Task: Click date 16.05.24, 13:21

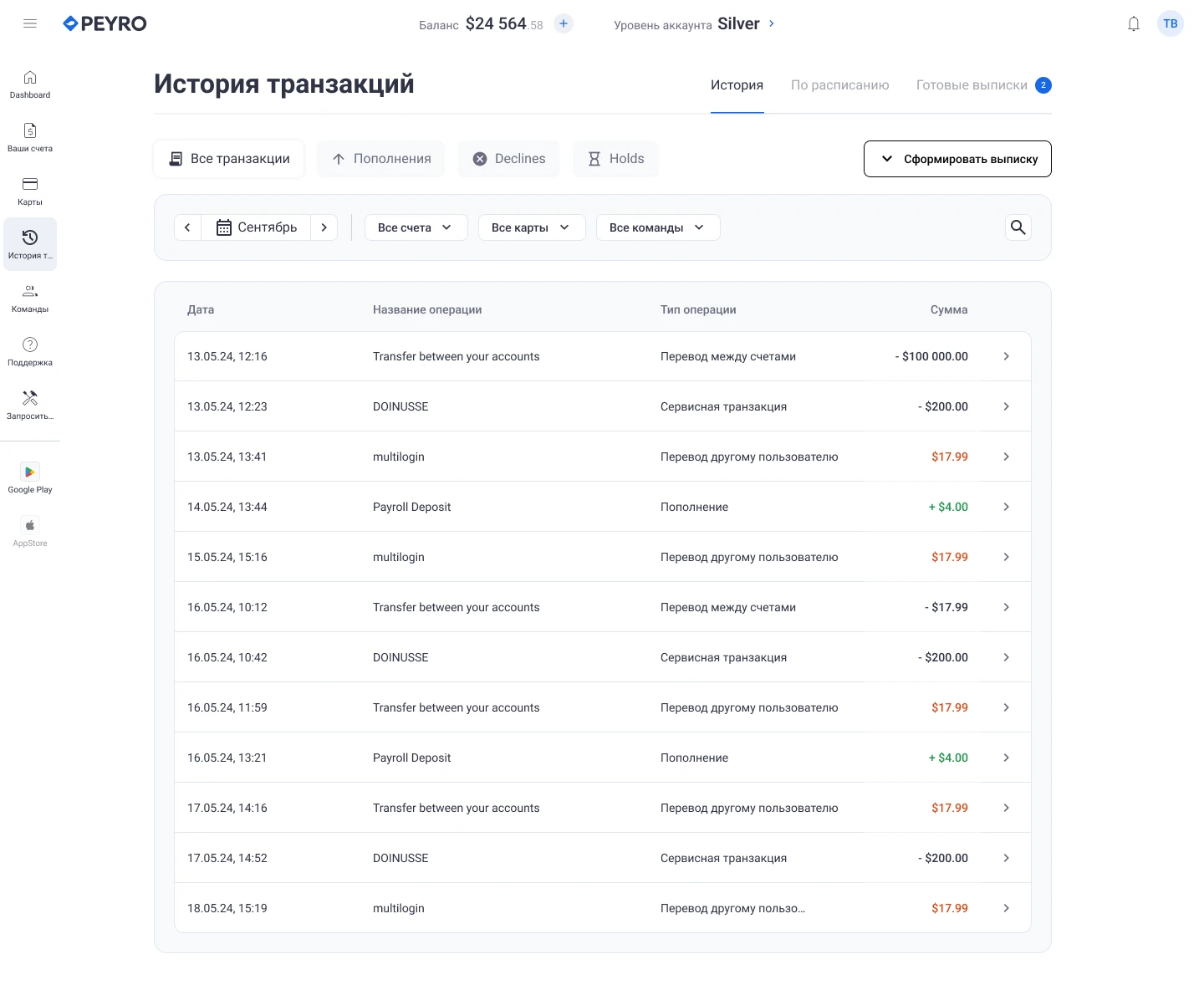Action: tap(227, 758)
